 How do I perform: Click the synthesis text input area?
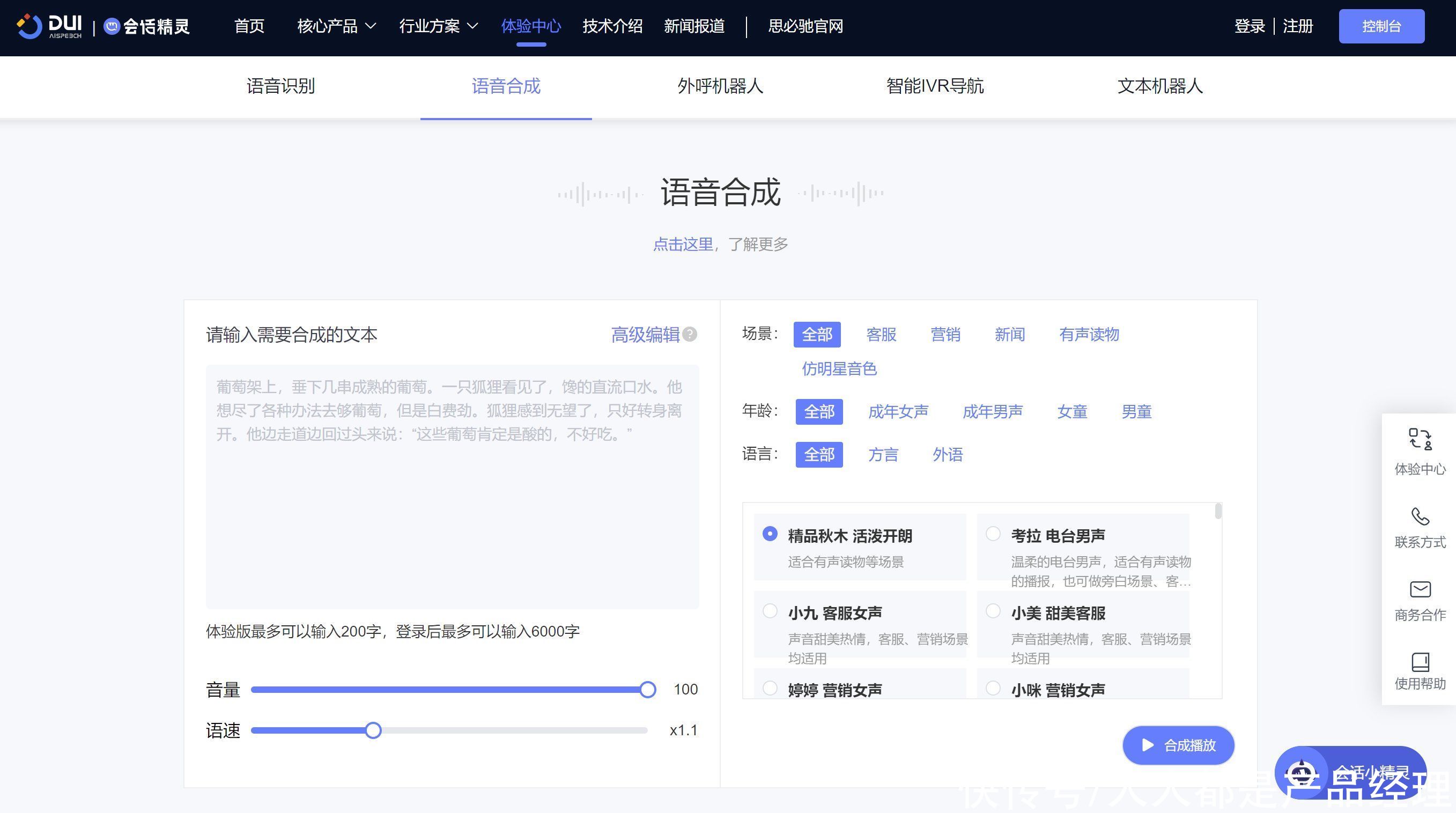tap(452, 487)
